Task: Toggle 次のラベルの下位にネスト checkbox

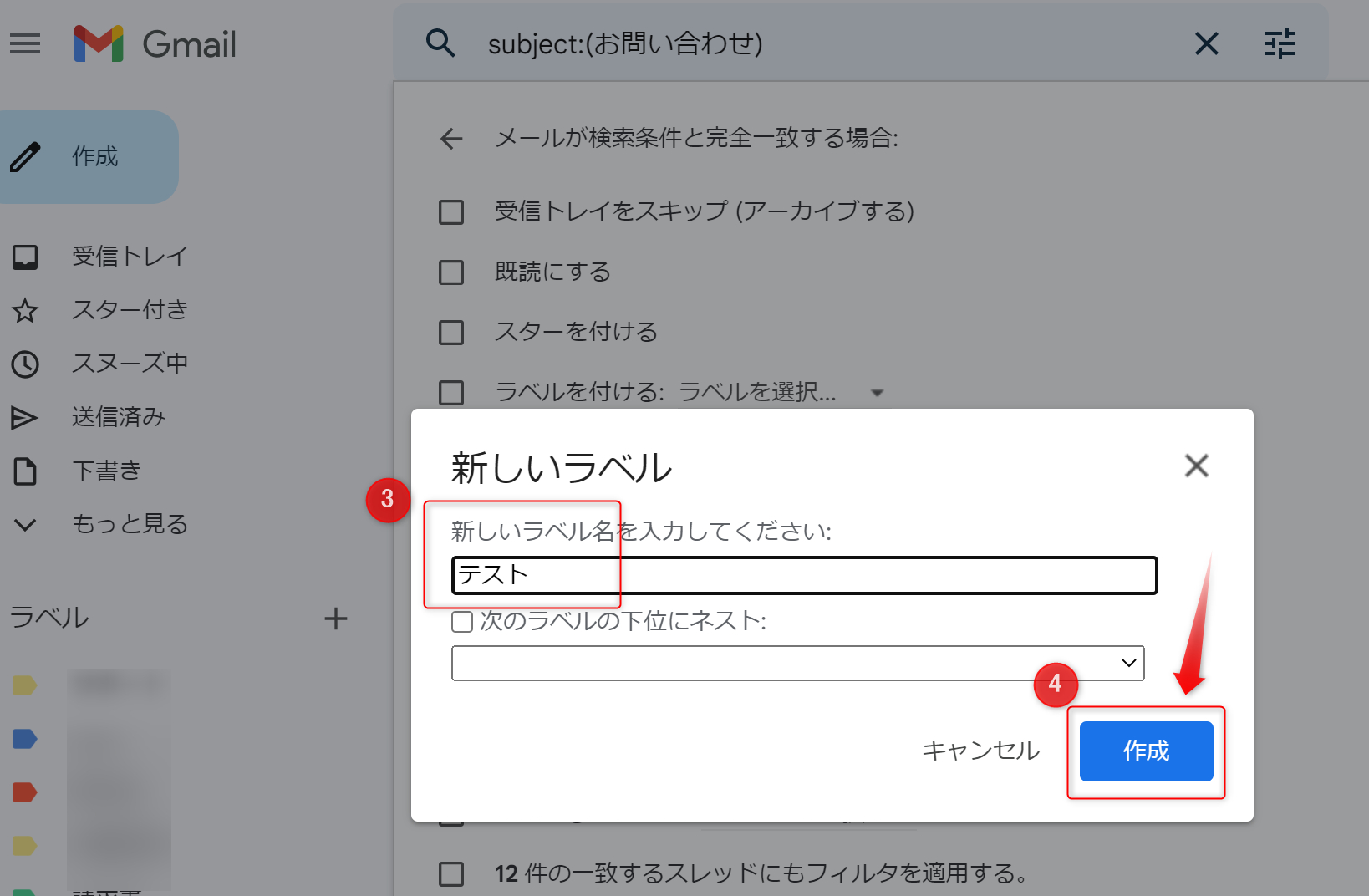Action: click(x=462, y=622)
